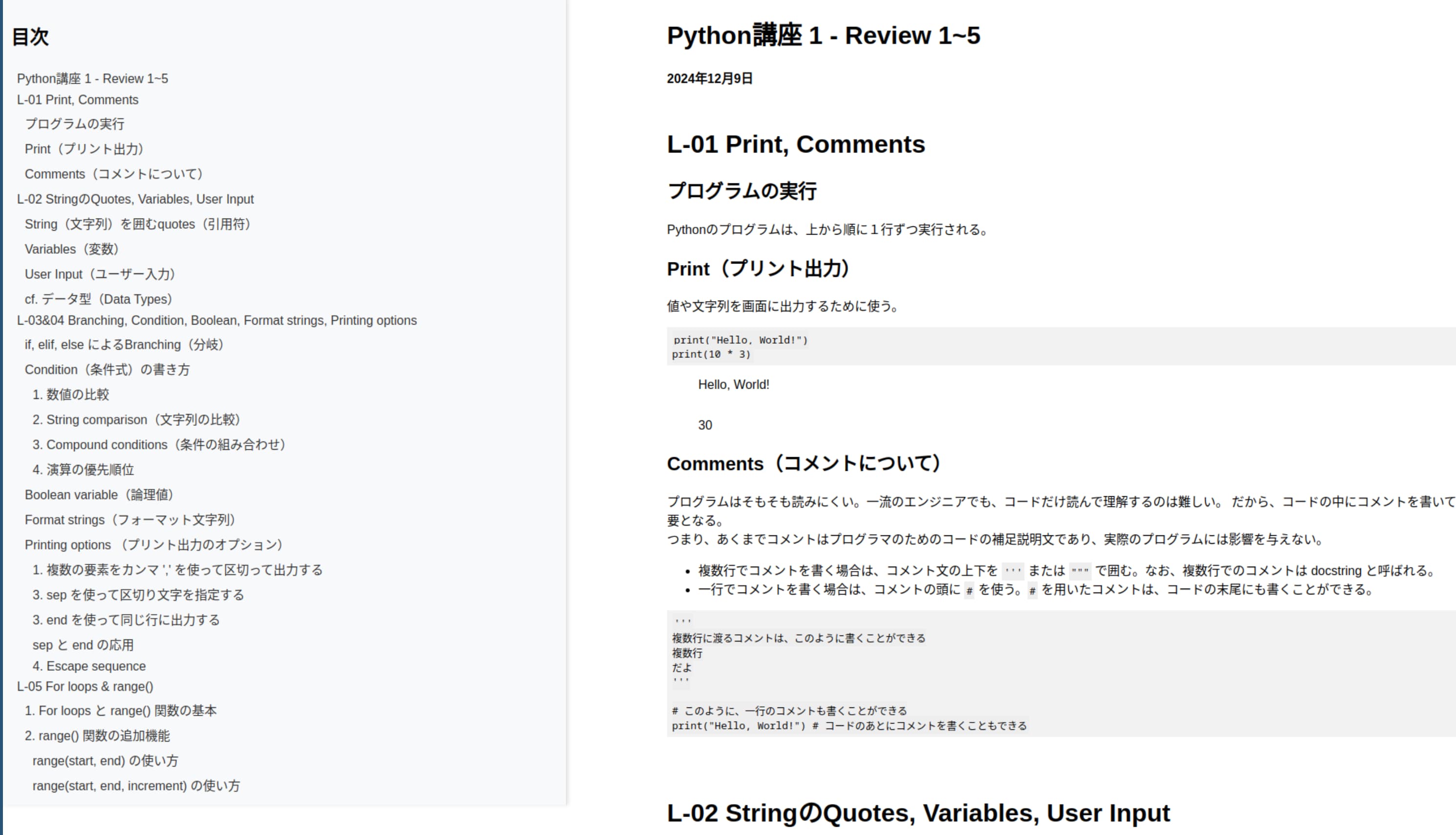Click the L-01 Print, Comments main heading
This screenshot has width=1456, height=835.
pyautogui.click(x=796, y=144)
